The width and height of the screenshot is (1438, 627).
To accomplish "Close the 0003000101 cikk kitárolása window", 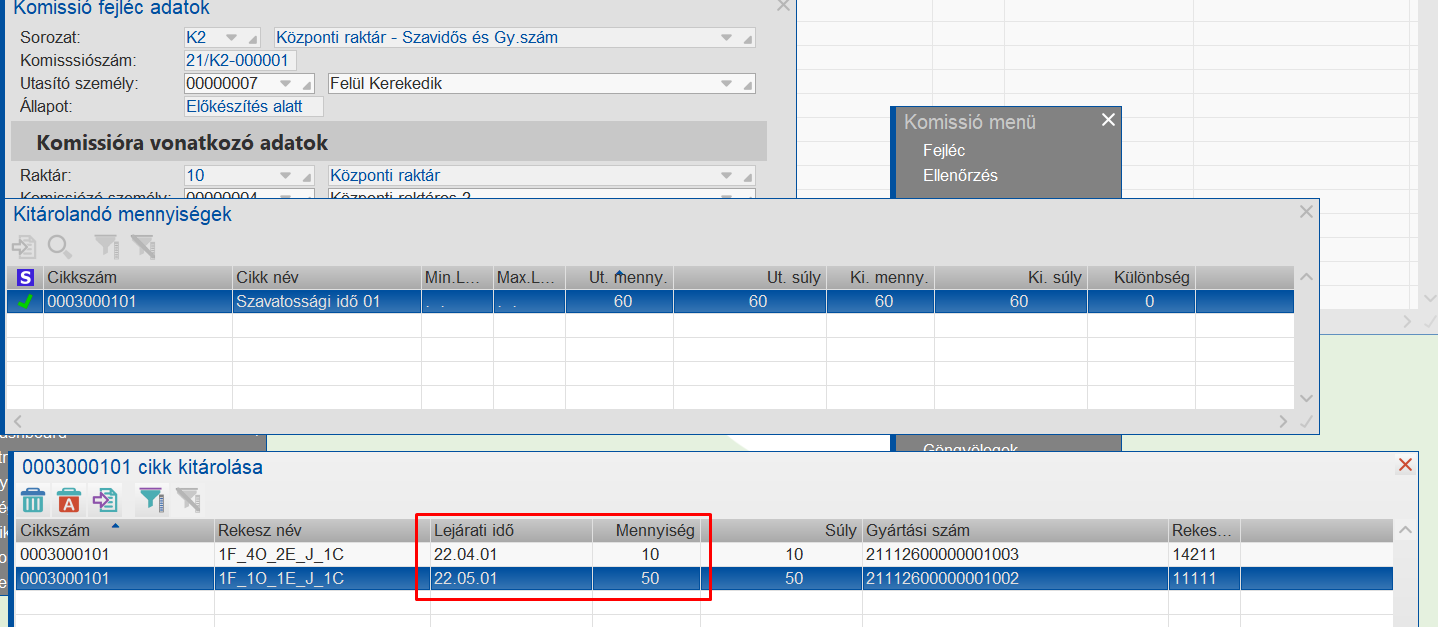I will [x=1405, y=465].
